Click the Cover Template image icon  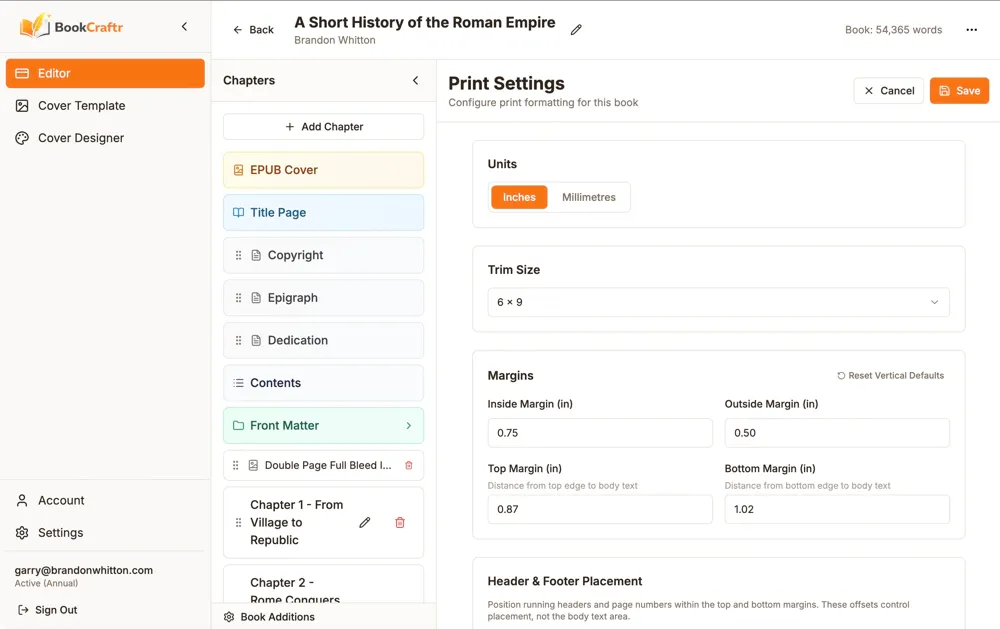click(x=22, y=106)
